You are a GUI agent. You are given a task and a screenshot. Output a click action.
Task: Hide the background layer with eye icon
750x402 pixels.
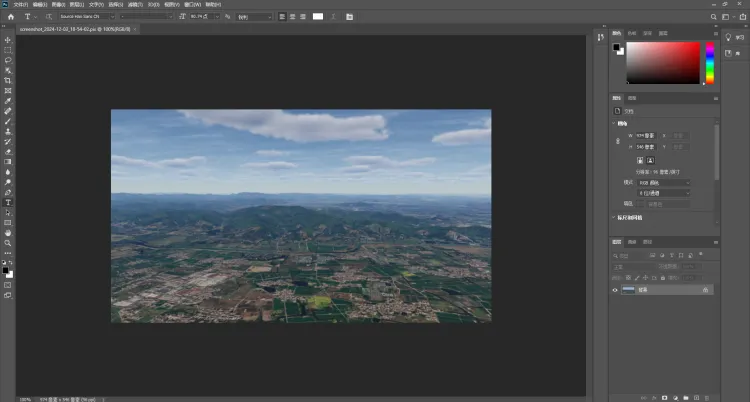click(615, 290)
